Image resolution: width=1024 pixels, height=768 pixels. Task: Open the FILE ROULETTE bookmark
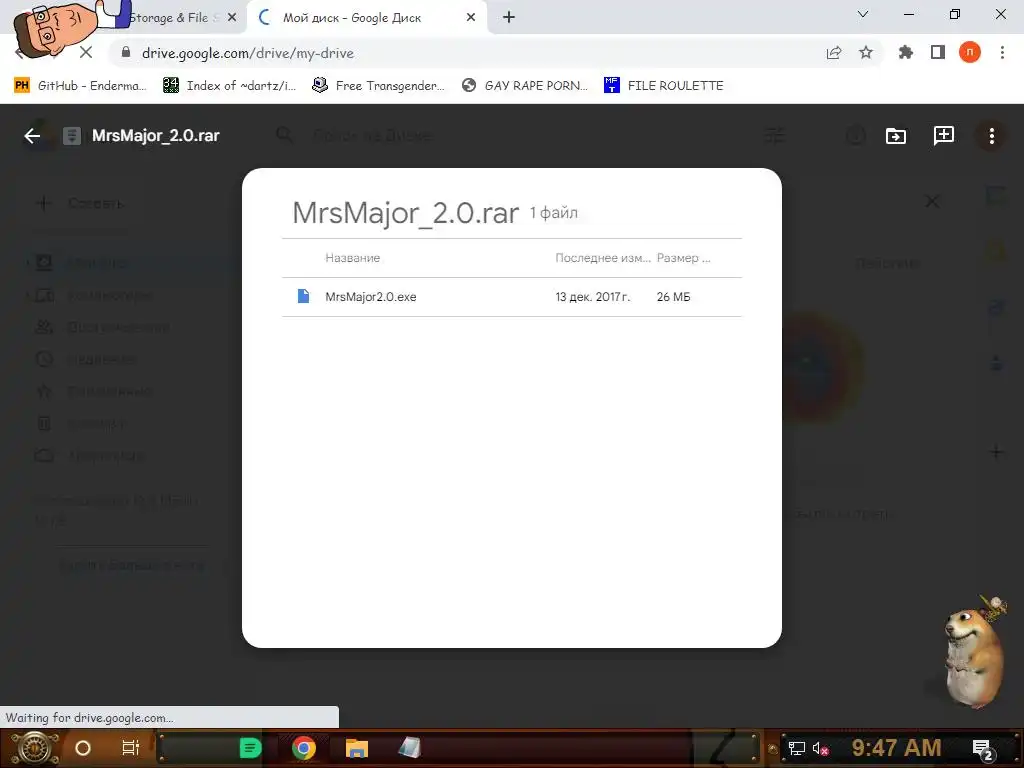point(664,86)
